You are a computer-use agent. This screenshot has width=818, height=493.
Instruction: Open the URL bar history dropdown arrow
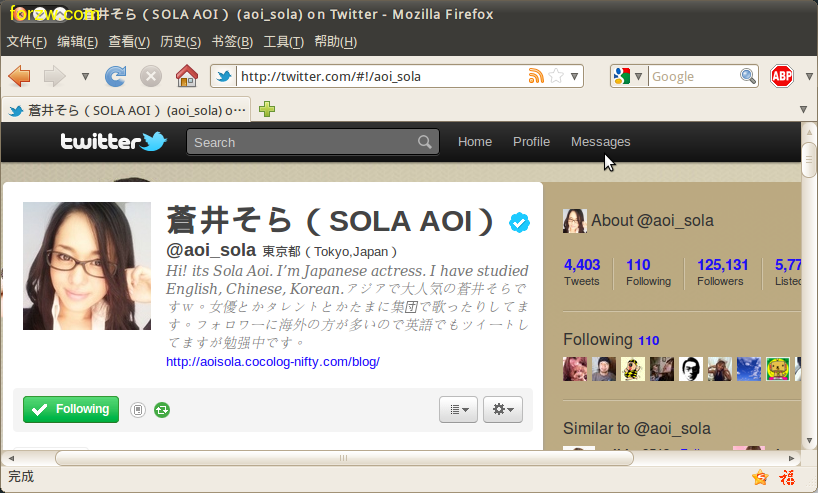[574, 77]
